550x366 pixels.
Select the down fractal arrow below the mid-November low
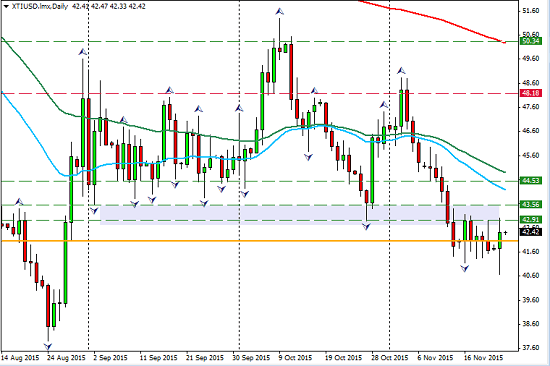click(465, 268)
